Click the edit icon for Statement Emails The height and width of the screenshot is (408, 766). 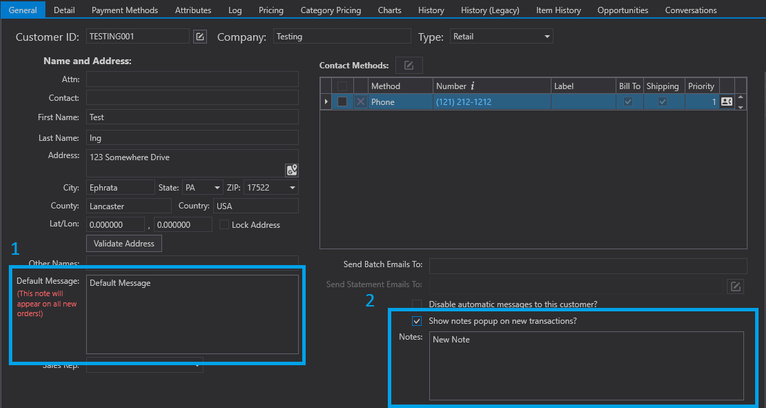pyautogui.click(x=735, y=286)
